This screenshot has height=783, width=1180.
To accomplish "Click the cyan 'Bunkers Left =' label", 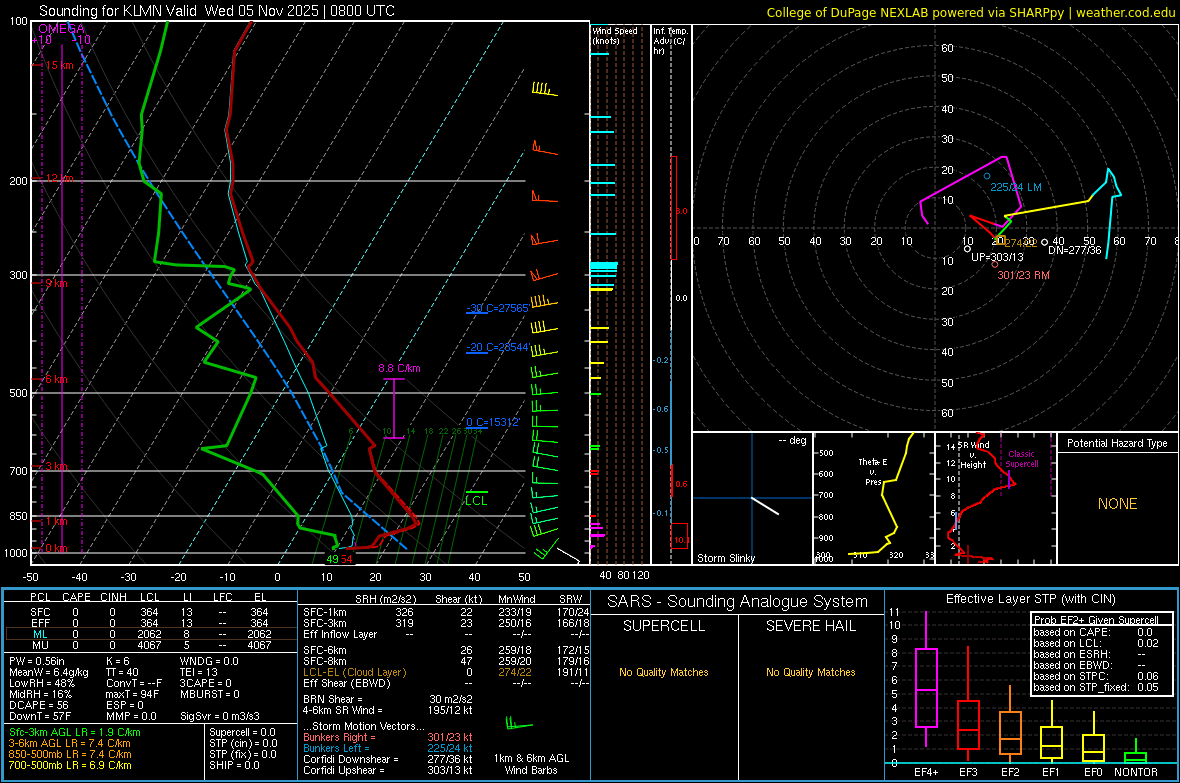I will click(x=336, y=748).
